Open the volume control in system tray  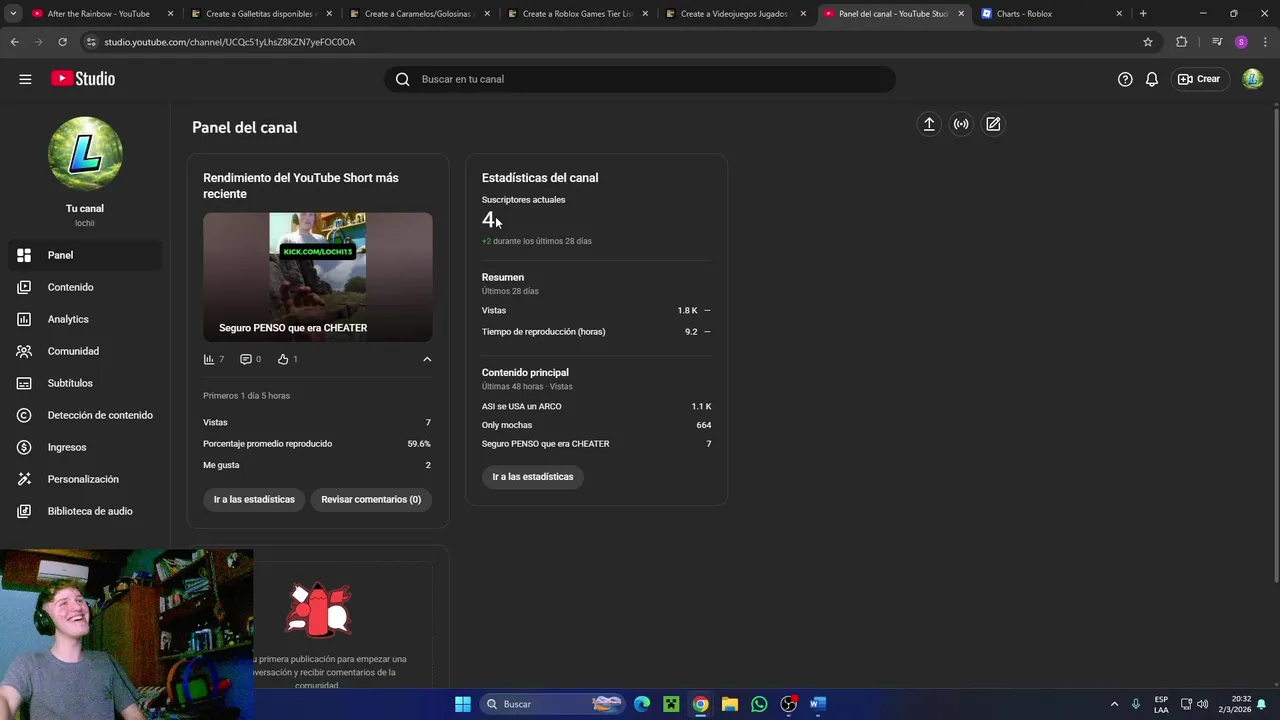click(x=1202, y=704)
